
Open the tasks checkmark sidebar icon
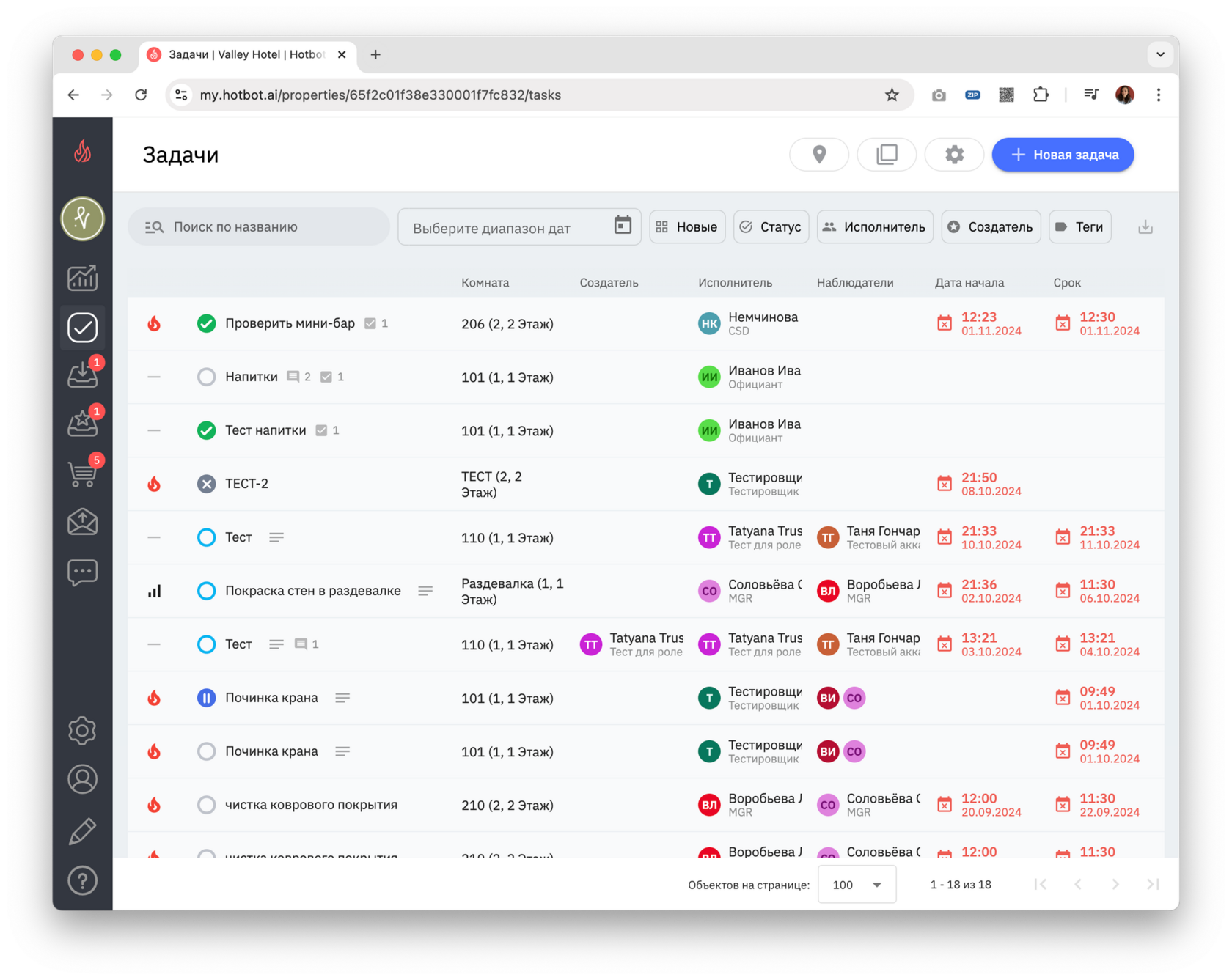coord(82,327)
